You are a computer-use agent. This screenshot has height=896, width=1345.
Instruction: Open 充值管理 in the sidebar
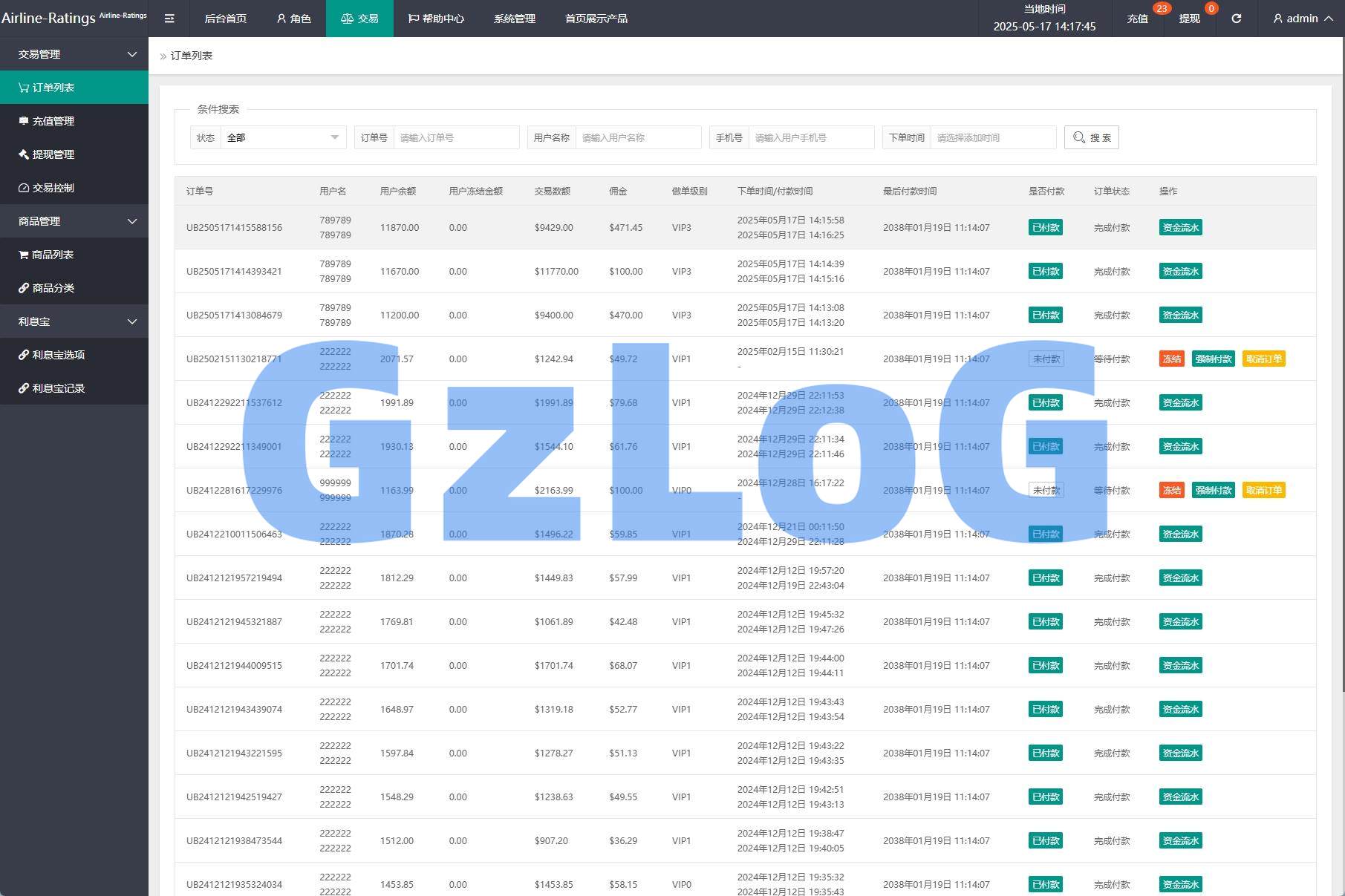click(x=53, y=121)
